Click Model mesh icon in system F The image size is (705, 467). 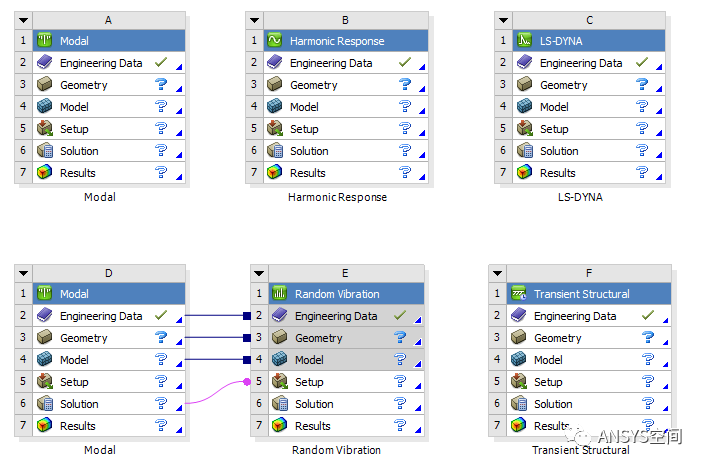(518, 359)
